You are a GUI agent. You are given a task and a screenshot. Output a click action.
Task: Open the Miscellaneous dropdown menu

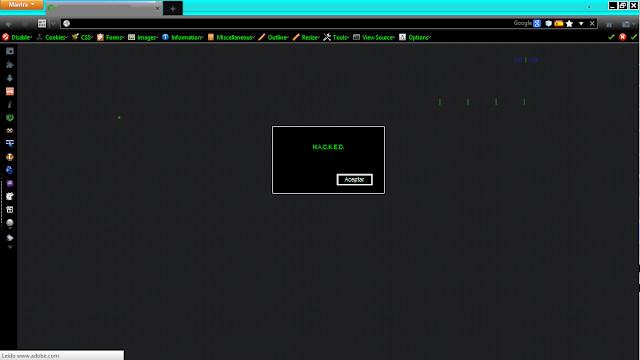click(231, 37)
